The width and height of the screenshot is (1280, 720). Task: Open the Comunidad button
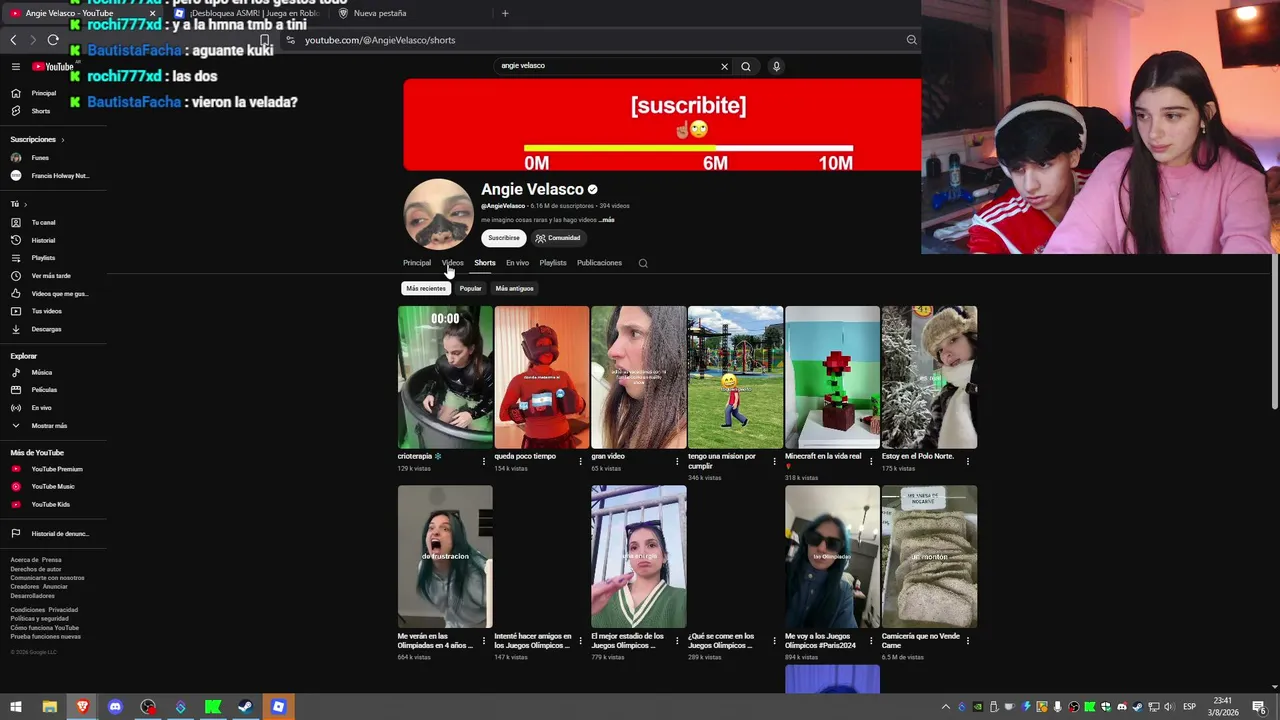click(x=558, y=238)
